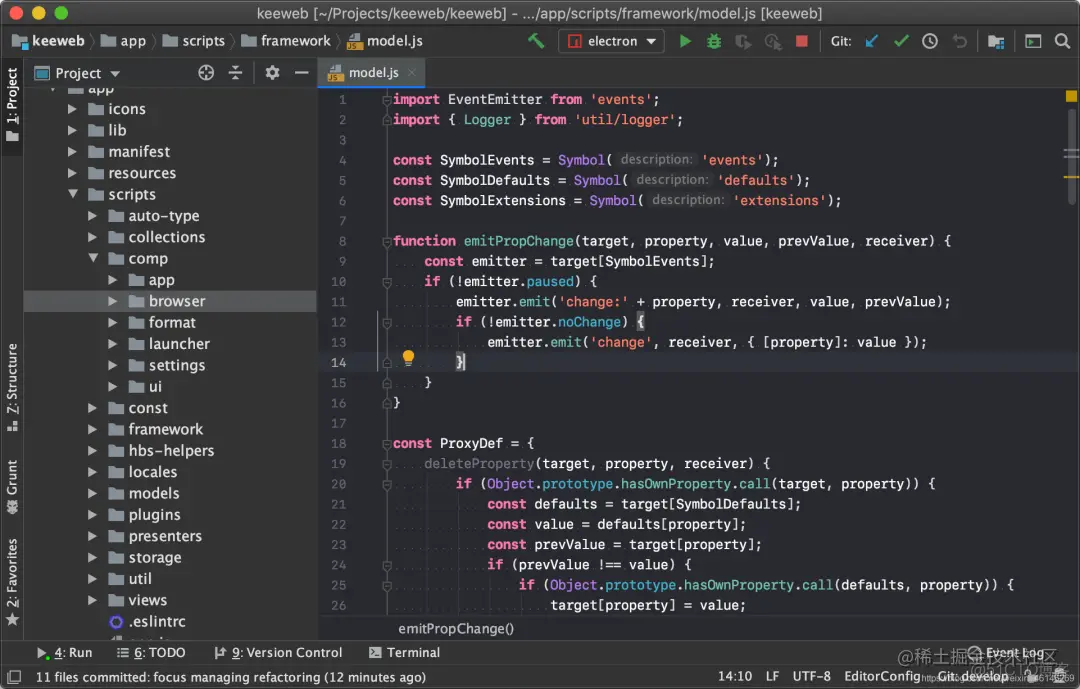The image size is (1080, 689).
Task: Open the 4: Run tool window
Action: coord(64,652)
